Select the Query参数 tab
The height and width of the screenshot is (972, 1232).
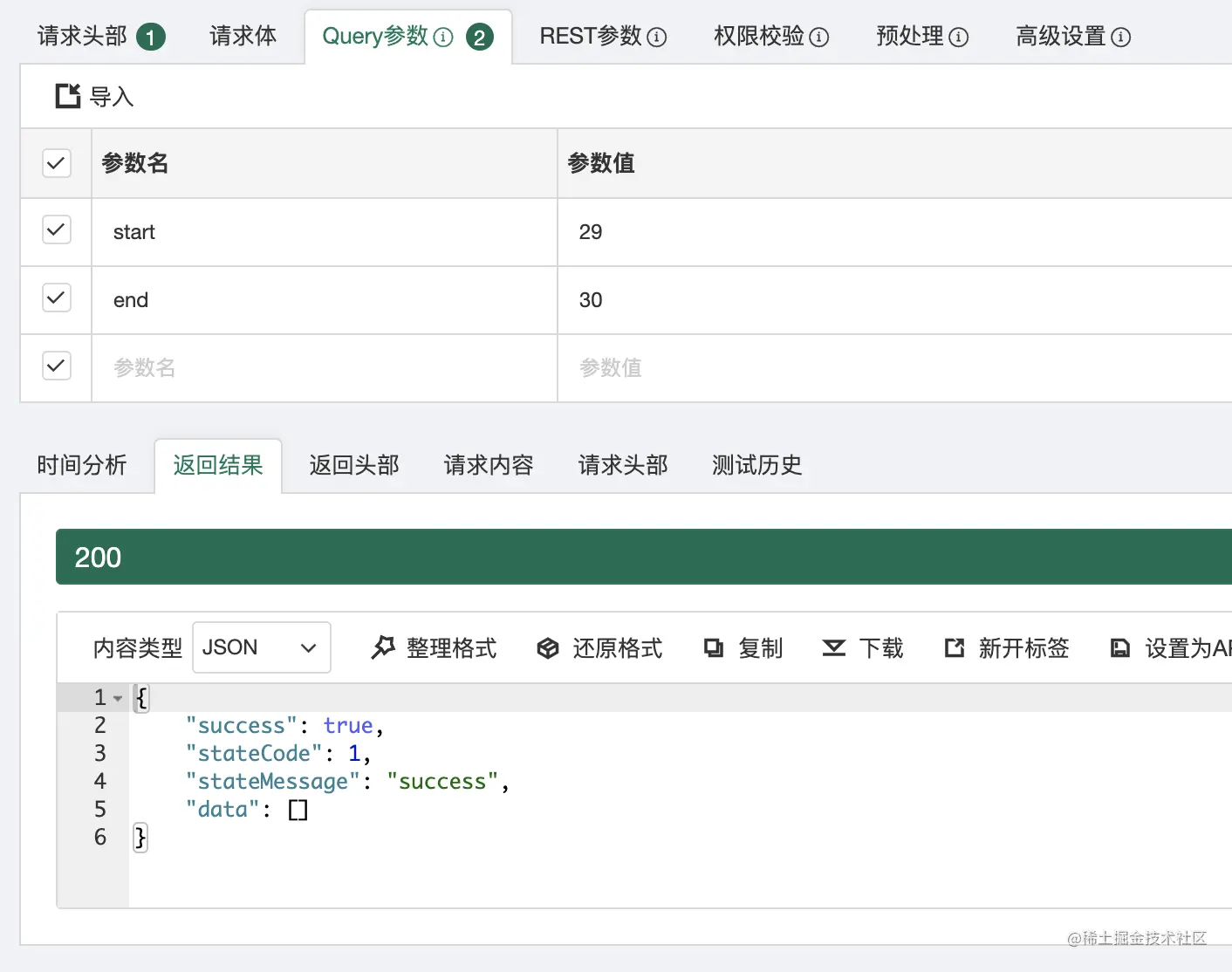(x=407, y=37)
